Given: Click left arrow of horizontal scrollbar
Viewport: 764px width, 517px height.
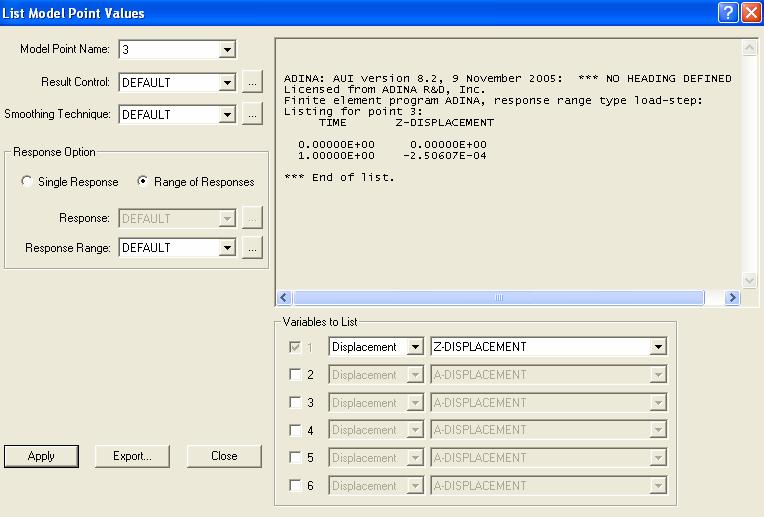Looking at the screenshot, I should [285, 297].
